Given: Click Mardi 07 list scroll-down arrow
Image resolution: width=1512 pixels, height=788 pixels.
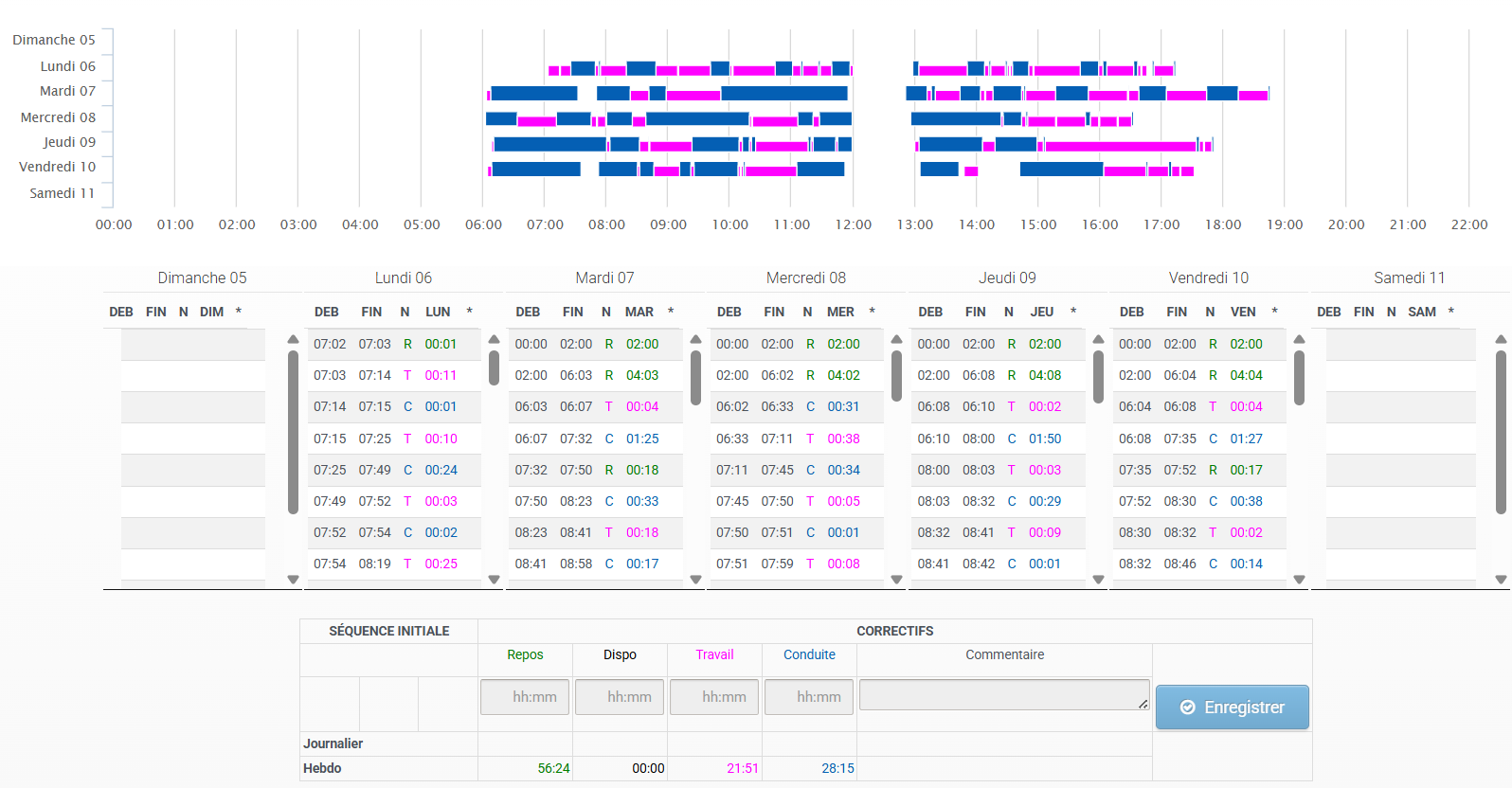Looking at the screenshot, I should coord(695,579).
